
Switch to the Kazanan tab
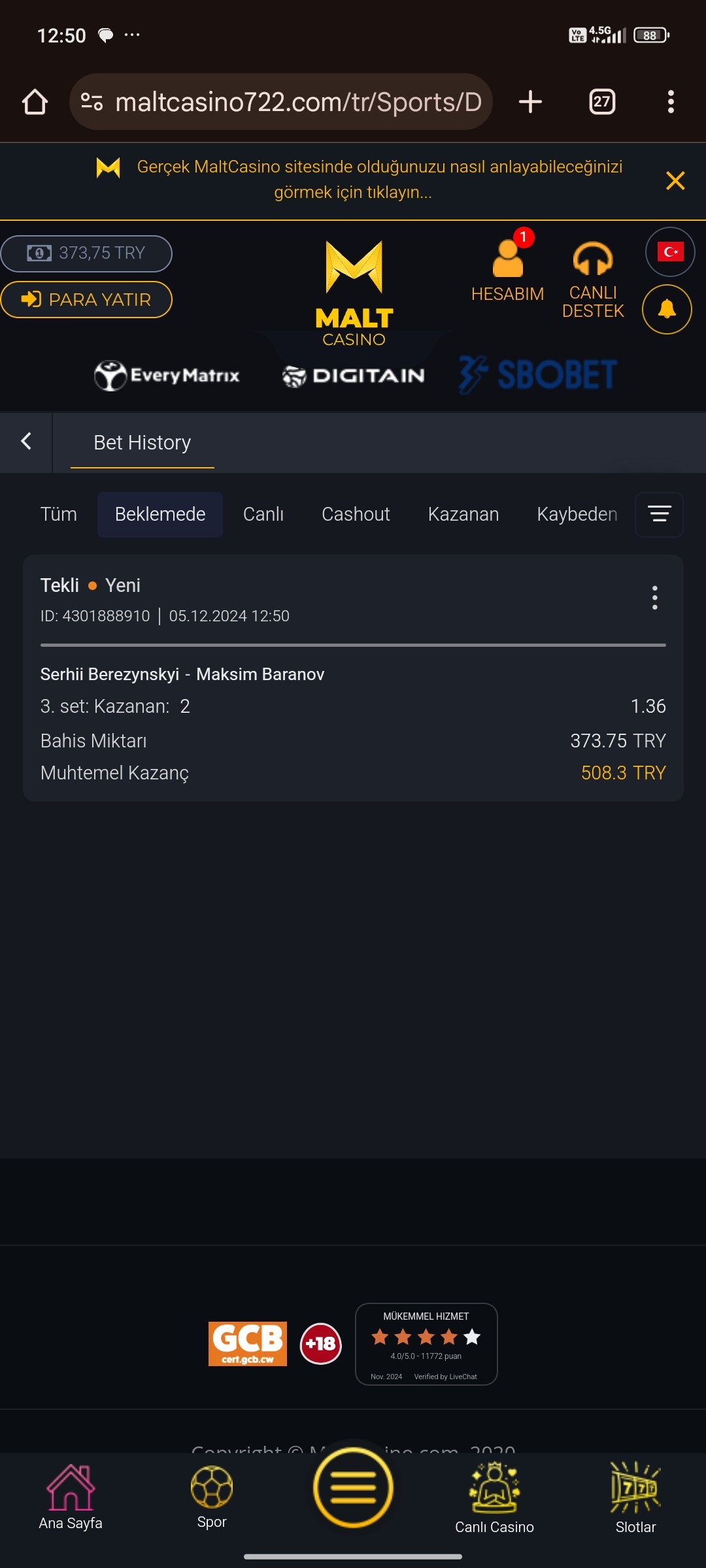463,514
